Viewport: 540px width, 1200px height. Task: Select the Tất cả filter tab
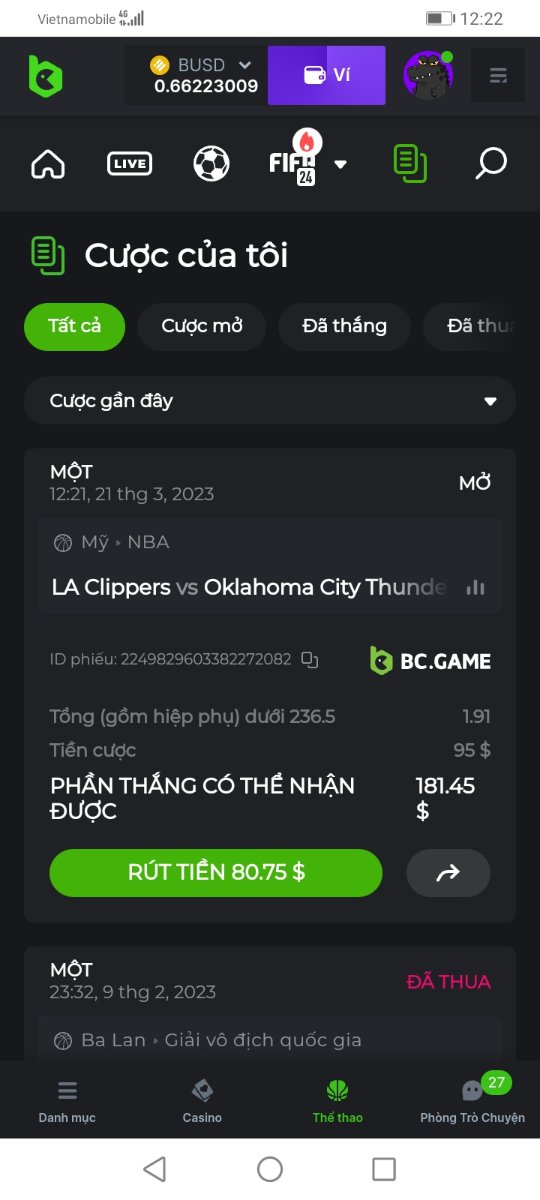[75, 326]
